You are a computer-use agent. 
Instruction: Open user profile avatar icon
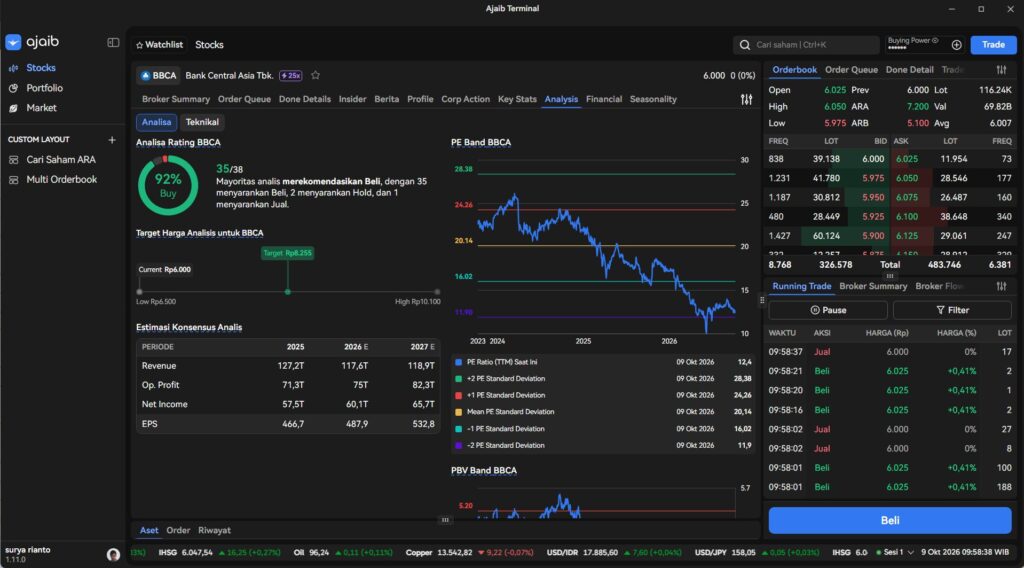coord(113,554)
